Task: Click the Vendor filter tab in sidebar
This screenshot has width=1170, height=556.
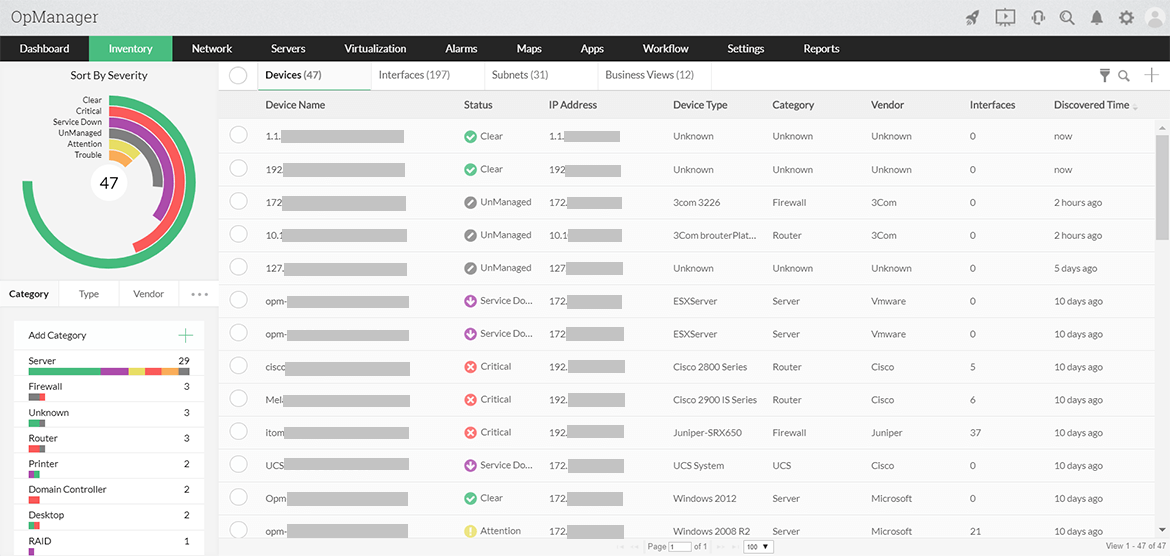Action: [x=148, y=294]
